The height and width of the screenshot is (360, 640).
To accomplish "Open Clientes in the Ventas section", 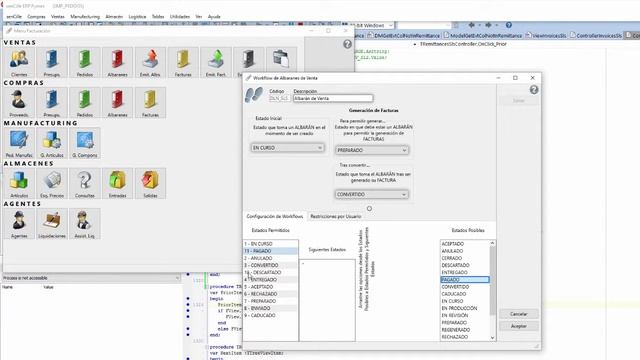I will tap(19, 62).
